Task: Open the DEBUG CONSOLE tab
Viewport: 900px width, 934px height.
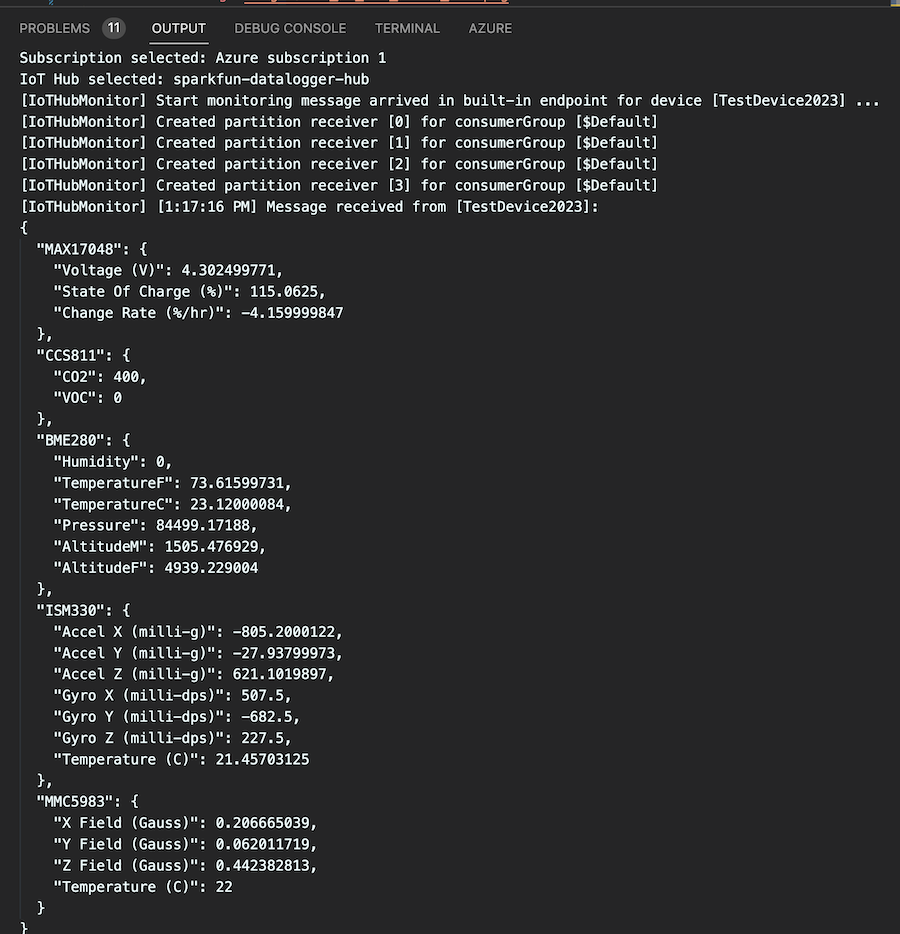Action: tap(290, 28)
